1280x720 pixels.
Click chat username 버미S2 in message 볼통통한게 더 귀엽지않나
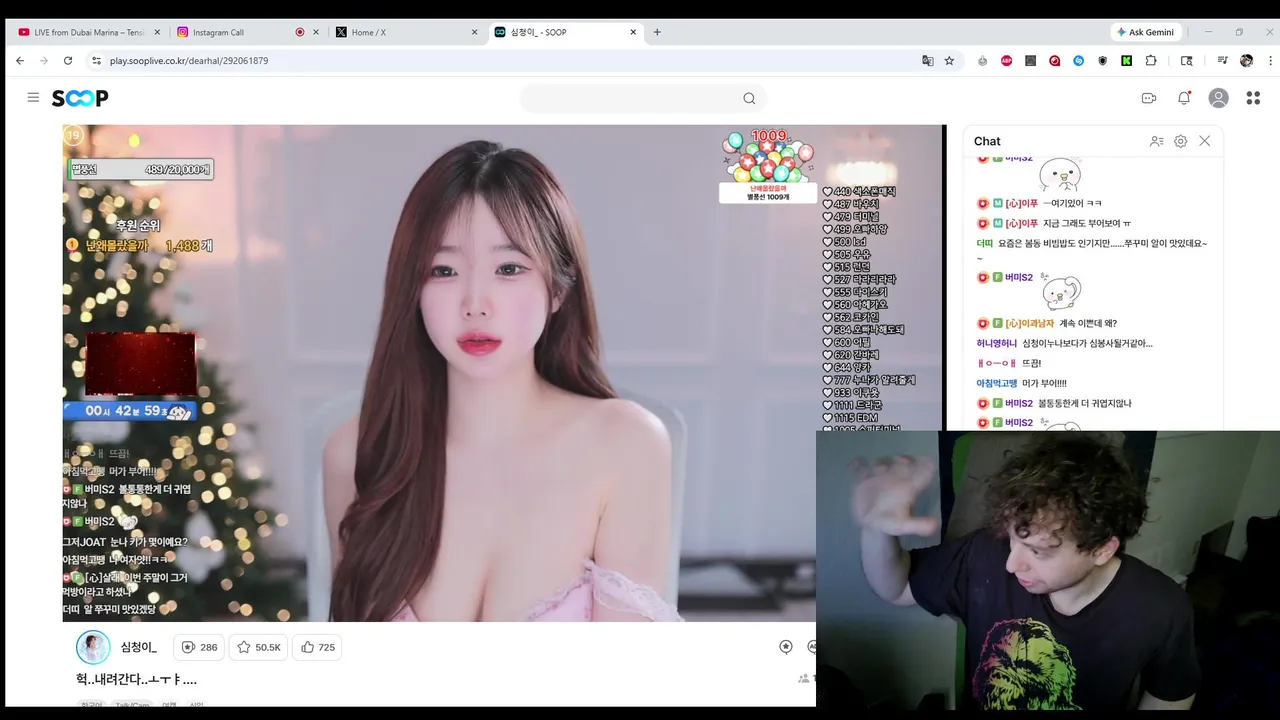coord(1019,403)
